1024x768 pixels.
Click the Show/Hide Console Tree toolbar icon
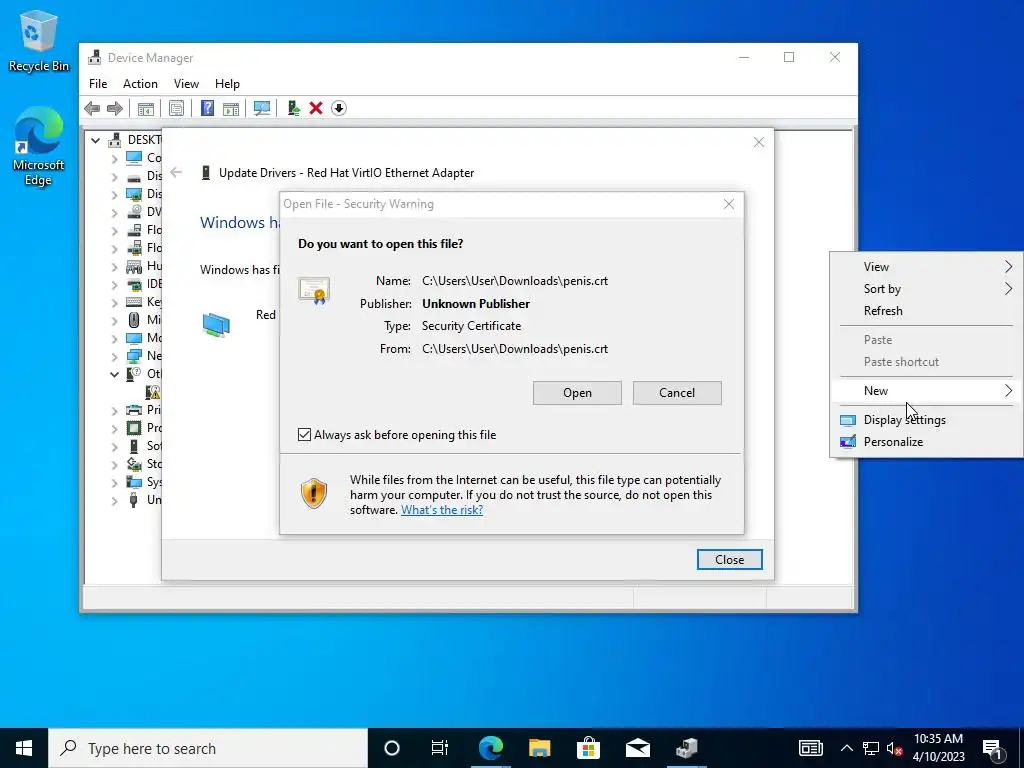[146, 108]
